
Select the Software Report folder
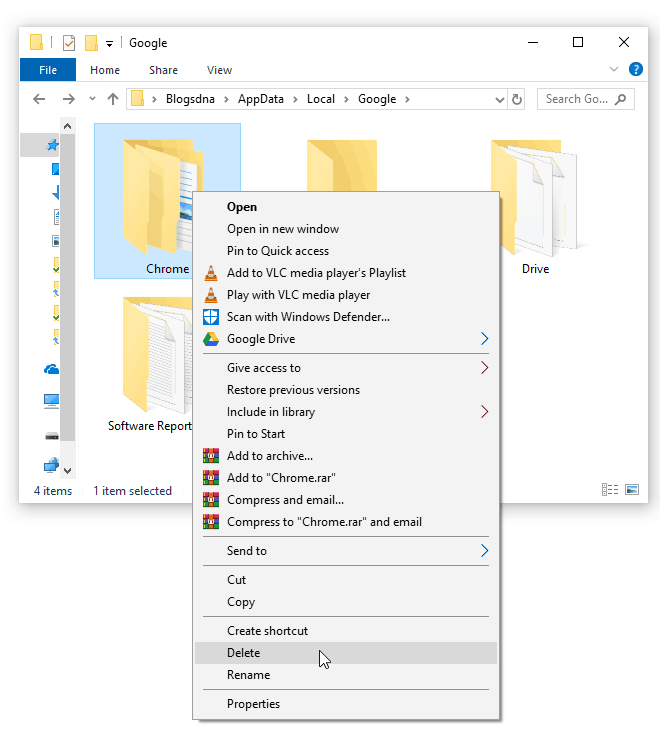tap(149, 364)
